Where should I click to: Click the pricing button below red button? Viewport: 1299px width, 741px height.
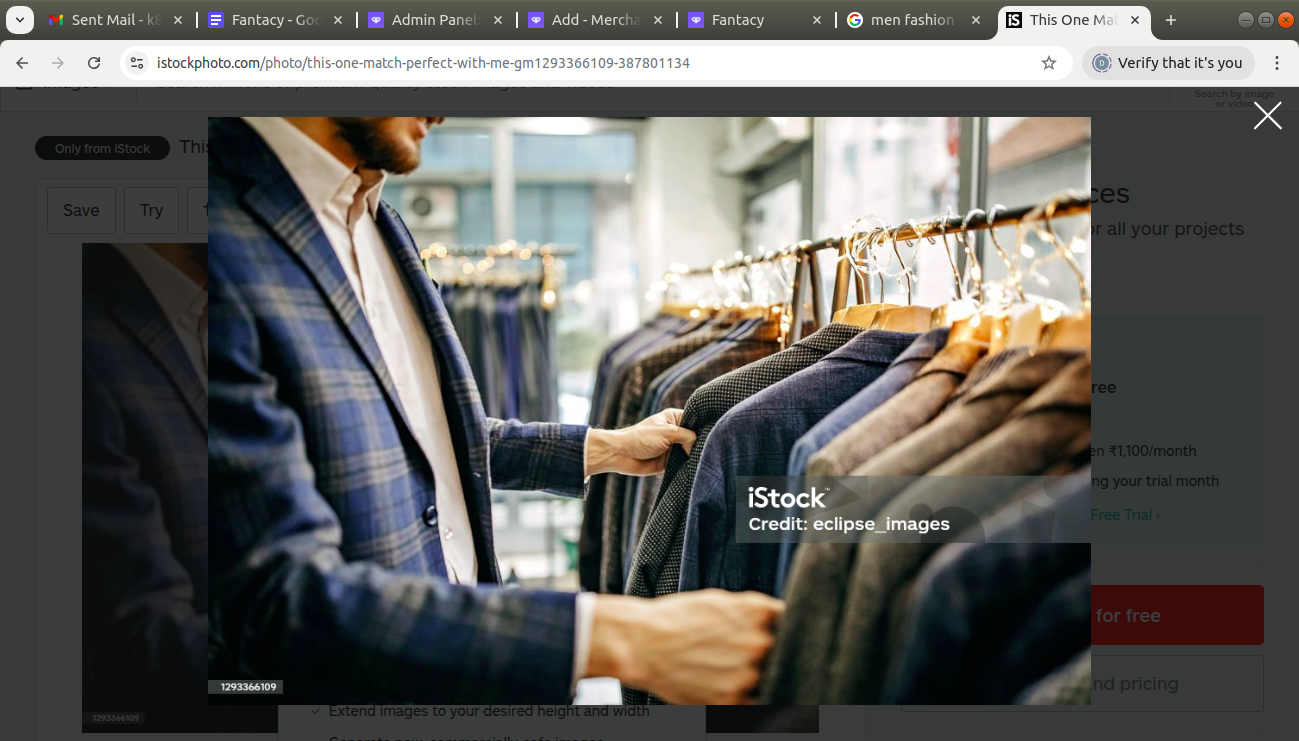click(x=1177, y=684)
